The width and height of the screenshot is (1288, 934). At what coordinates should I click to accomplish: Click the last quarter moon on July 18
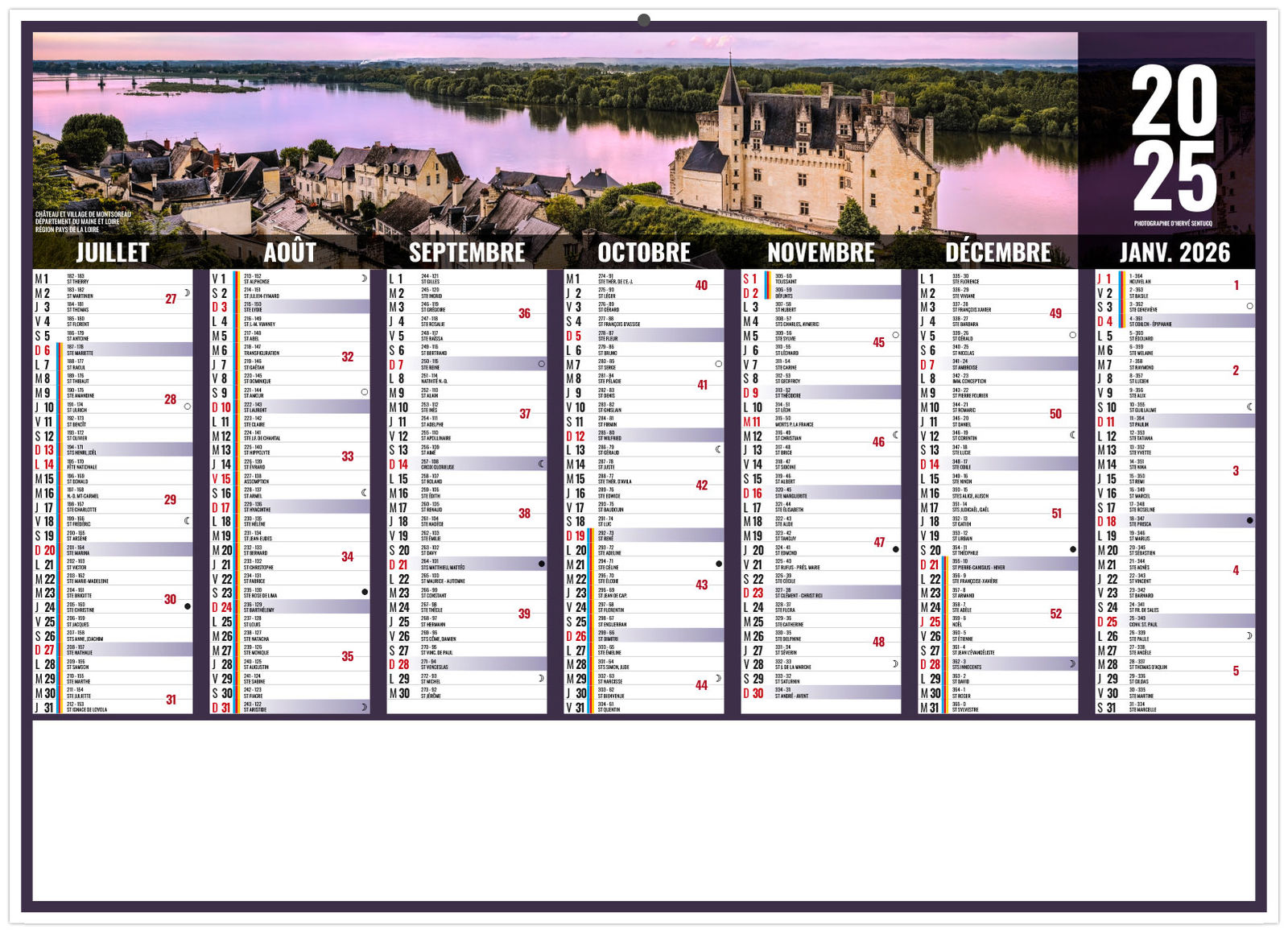tap(188, 521)
